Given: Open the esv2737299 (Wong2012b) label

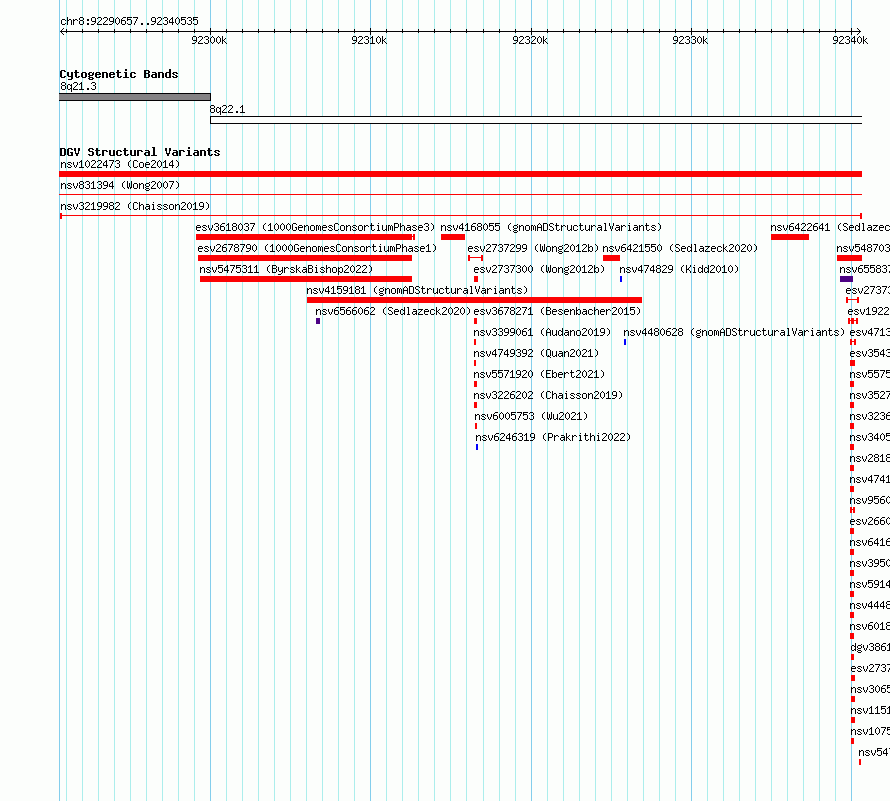Looking at the screenshot, I should [x=533, y=248].
